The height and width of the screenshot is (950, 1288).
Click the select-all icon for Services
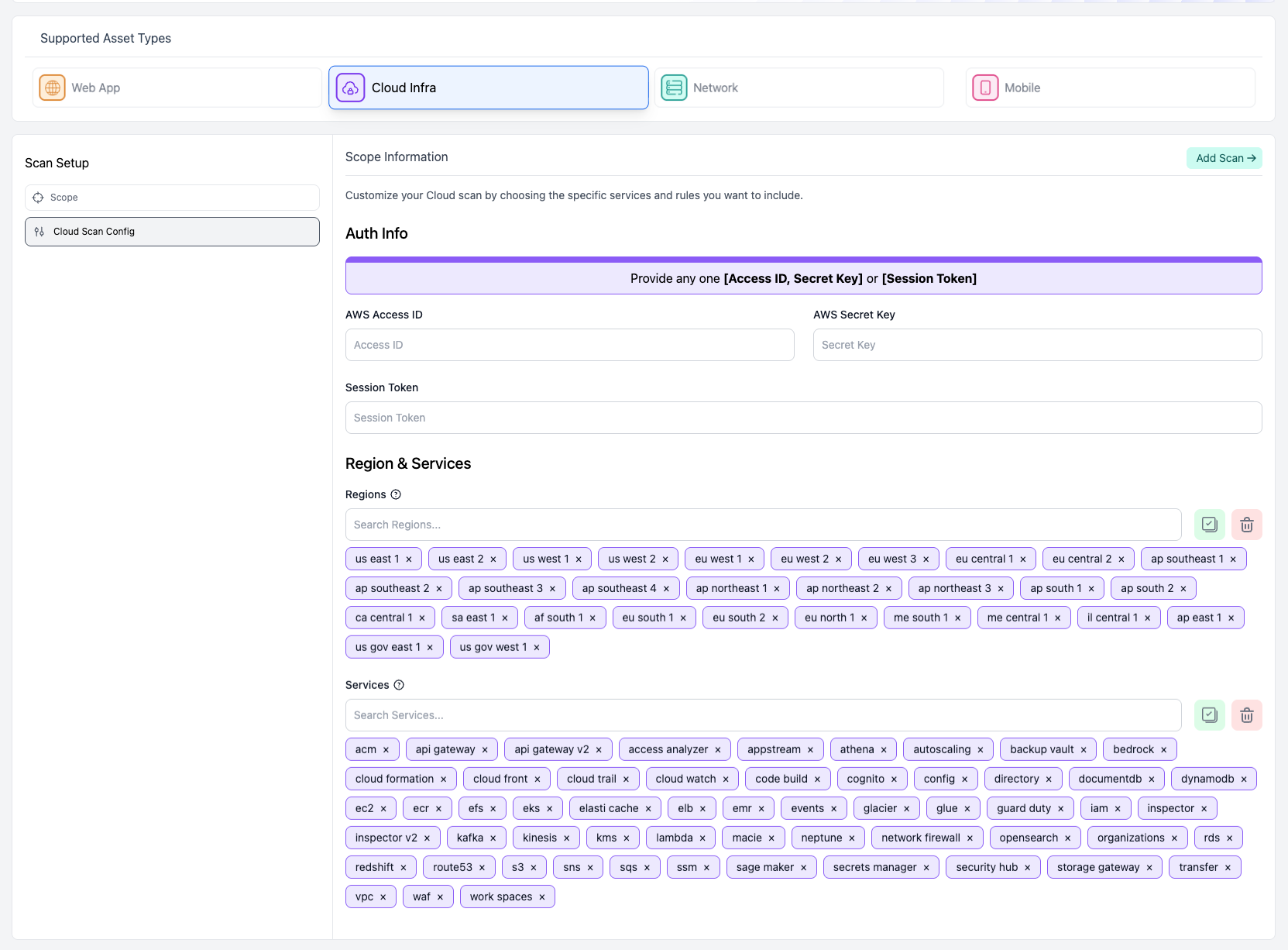point(1209,715)
